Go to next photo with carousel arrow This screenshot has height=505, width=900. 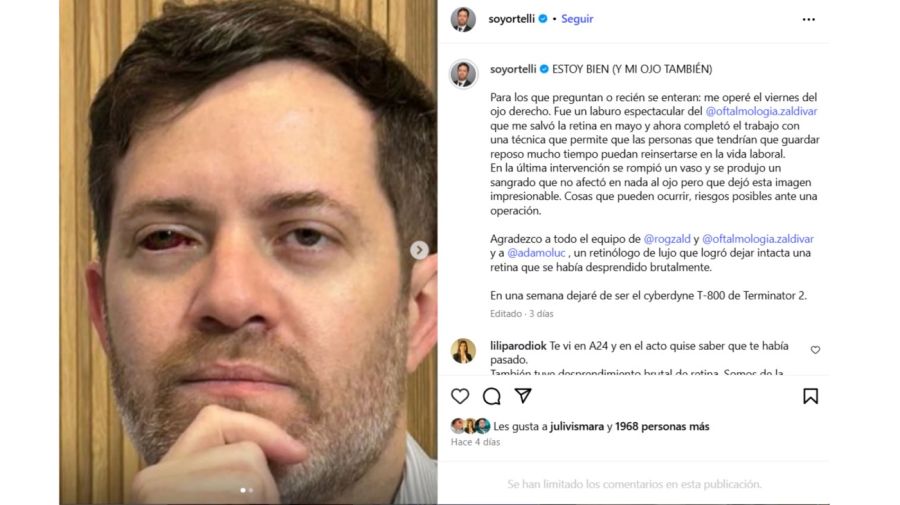tap(419, 250)
